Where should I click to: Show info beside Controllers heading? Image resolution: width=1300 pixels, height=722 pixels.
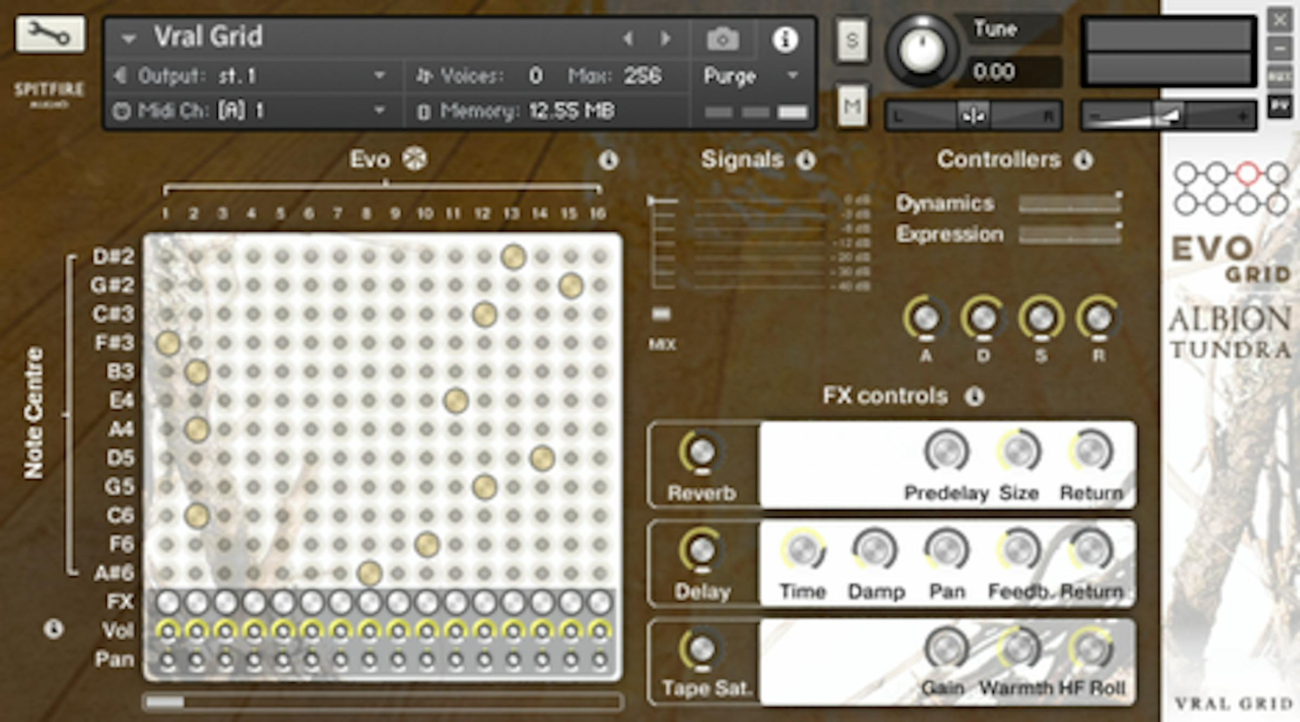pyautogui.click(x=1082, y=160)
